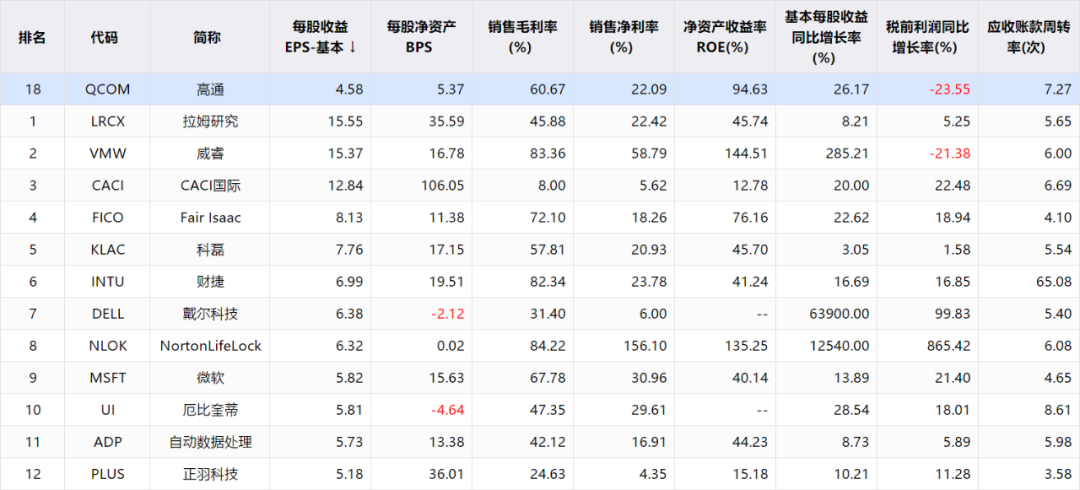The height and width of the screenshot is (490, 1080).
Task: Click the 144.51 ROE value for VMW
Action: point(746,154)
